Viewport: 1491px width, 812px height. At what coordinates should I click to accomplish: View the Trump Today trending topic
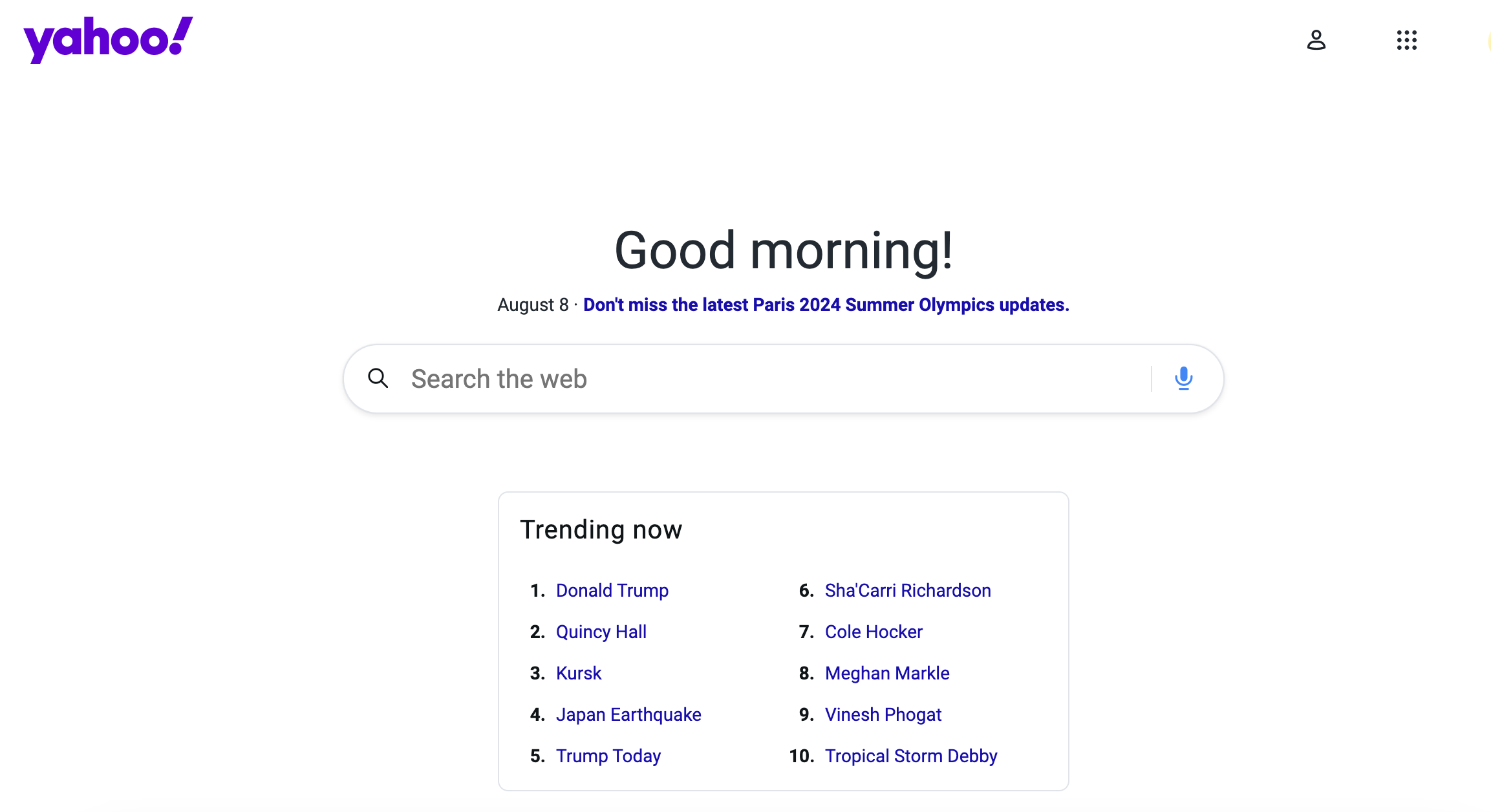(x=608, y=756)
